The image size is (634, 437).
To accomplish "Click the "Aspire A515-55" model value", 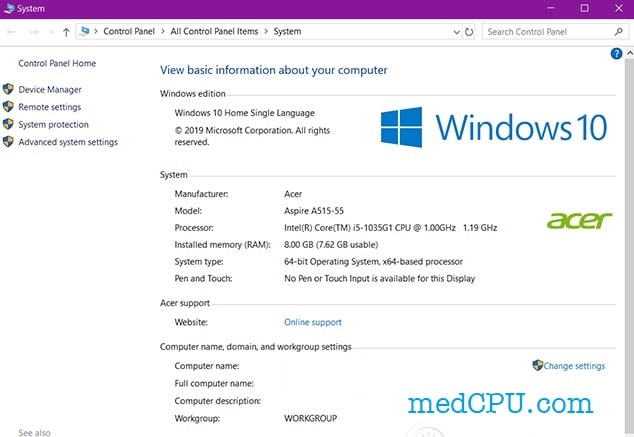I will tap(314, 211).
